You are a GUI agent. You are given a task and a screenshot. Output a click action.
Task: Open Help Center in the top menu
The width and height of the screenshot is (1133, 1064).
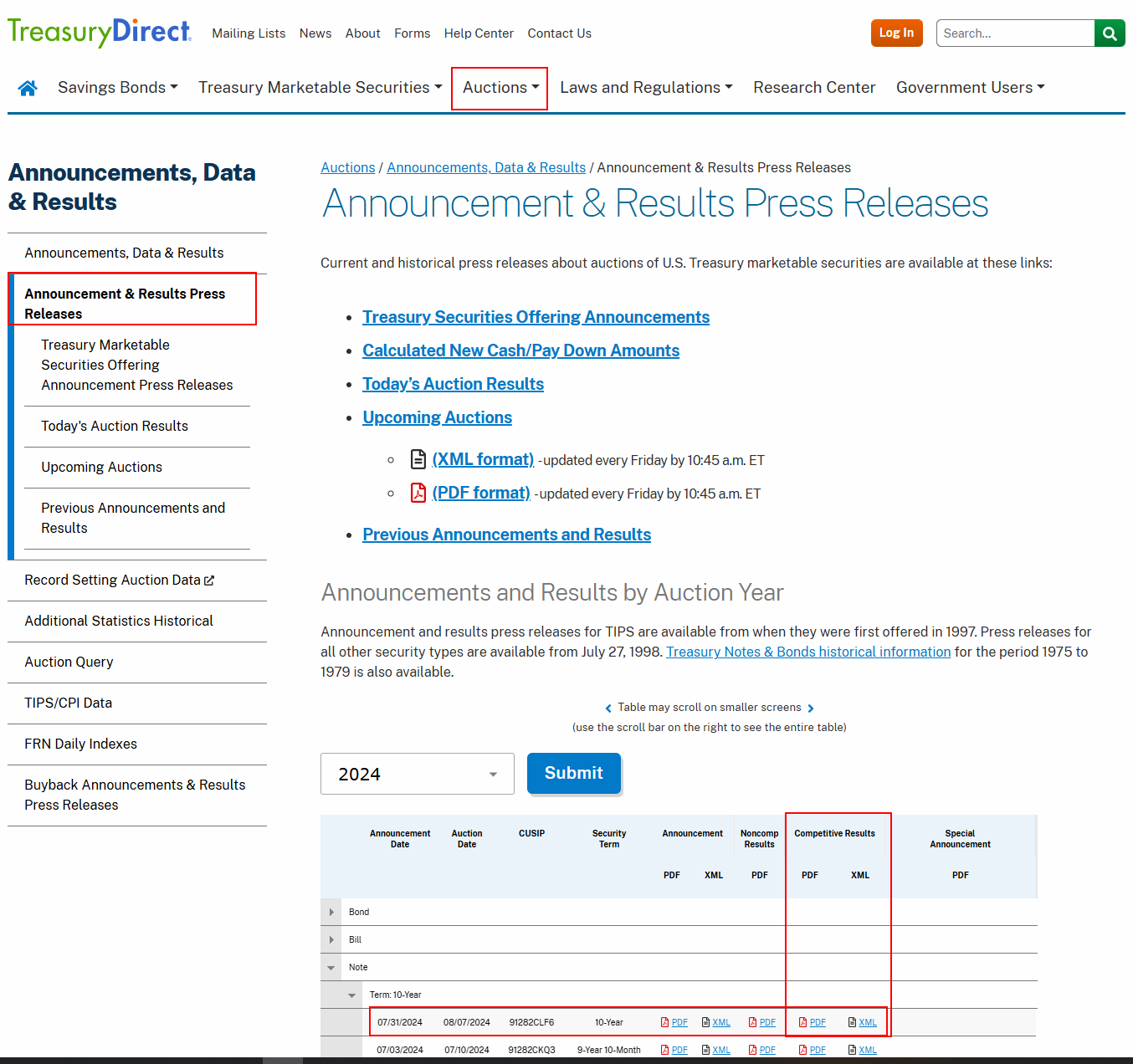[x=479, y=33]
